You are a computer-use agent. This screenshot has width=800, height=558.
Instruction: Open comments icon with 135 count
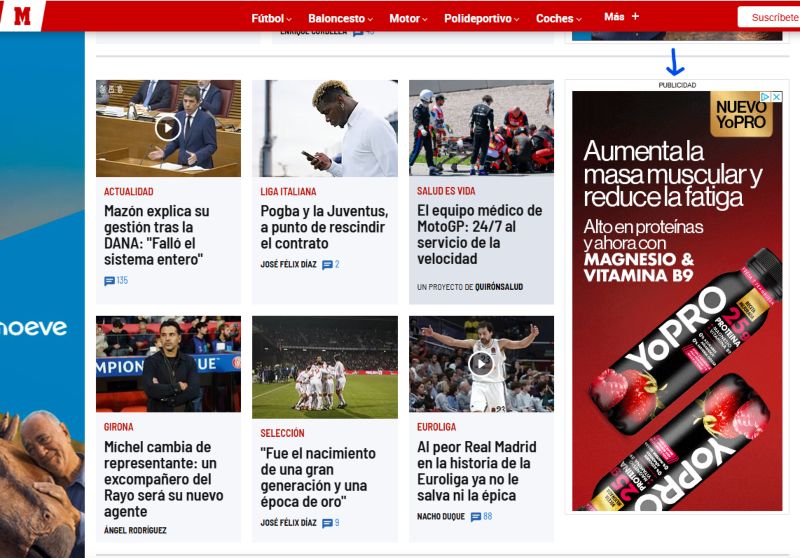coord(110,281)
